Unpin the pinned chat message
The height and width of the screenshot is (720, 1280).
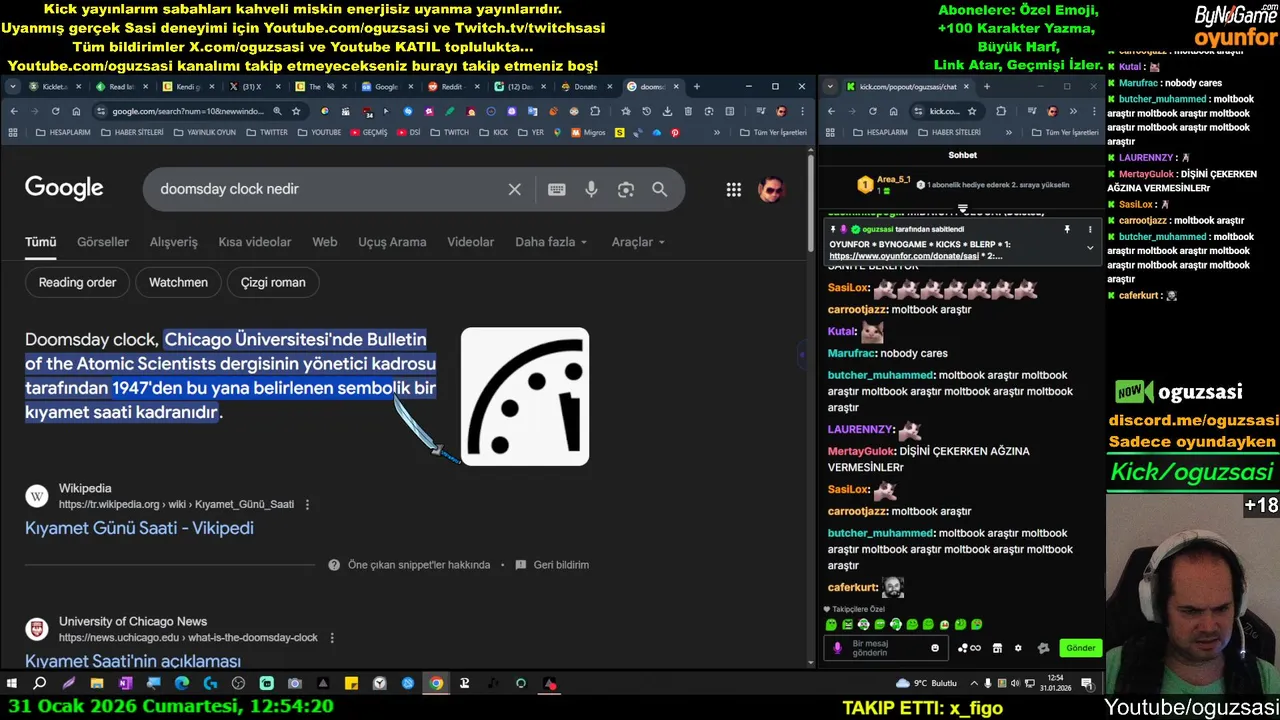point(1067,229)
